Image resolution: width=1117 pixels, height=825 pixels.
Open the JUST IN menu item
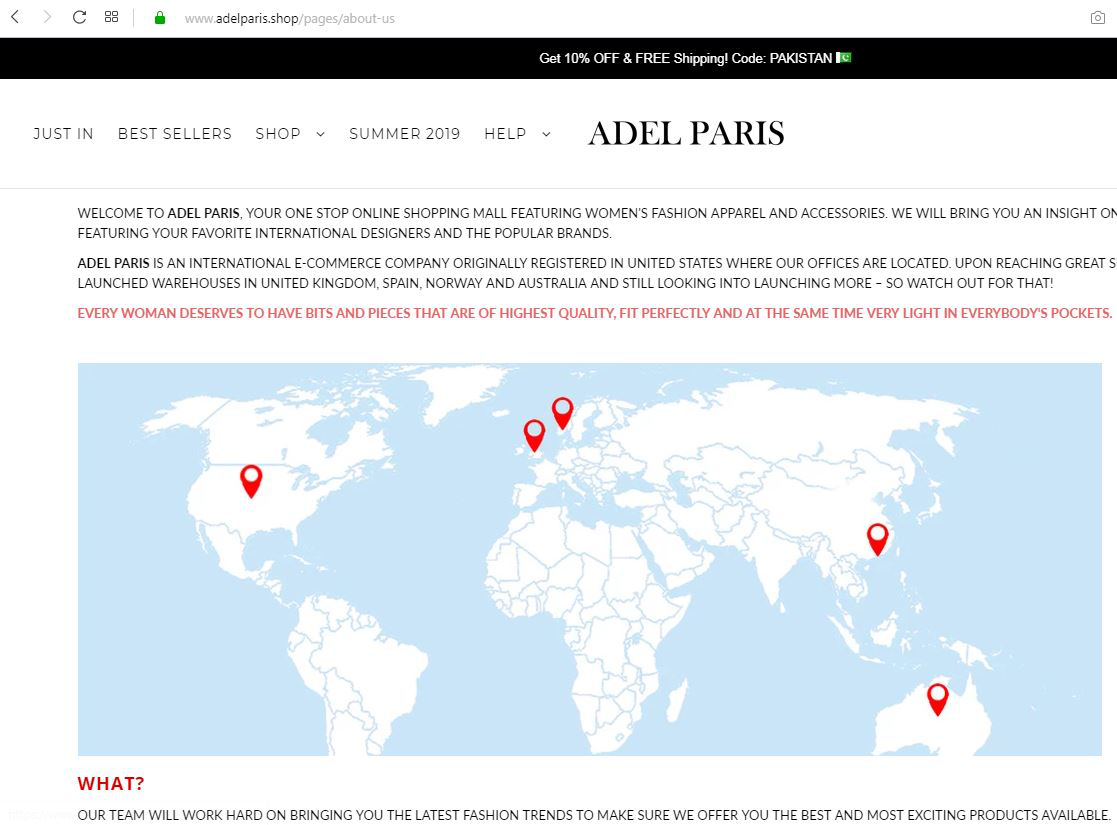pos(63,134)
